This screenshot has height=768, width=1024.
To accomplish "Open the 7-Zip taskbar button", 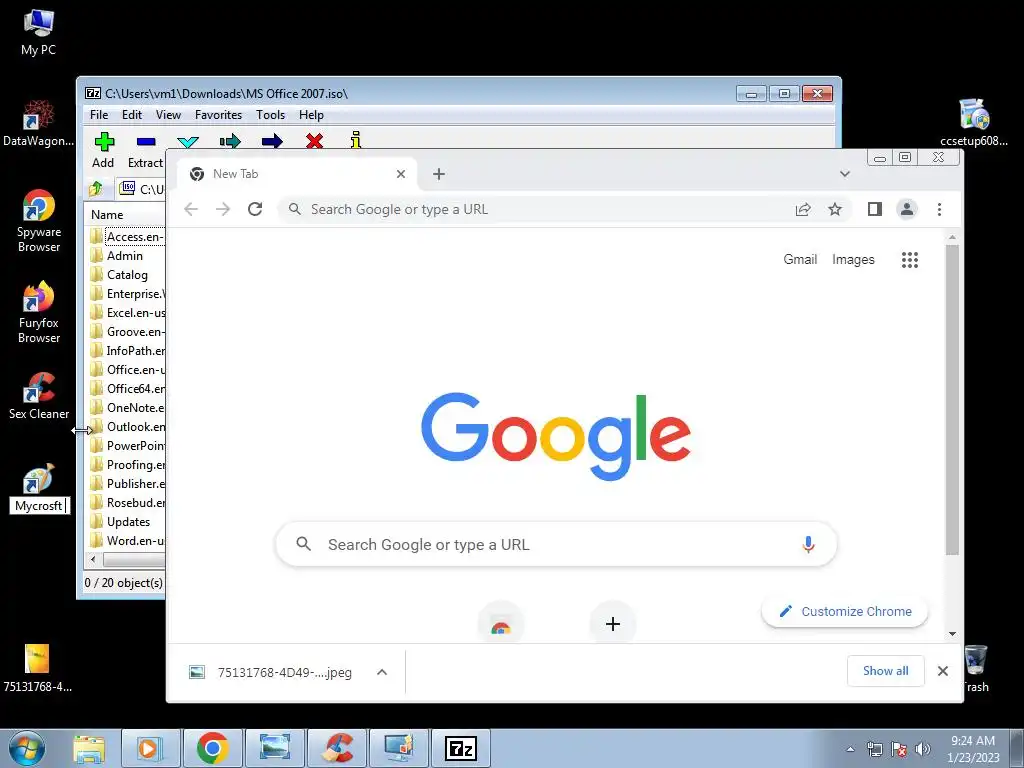I will pos(460,748).
